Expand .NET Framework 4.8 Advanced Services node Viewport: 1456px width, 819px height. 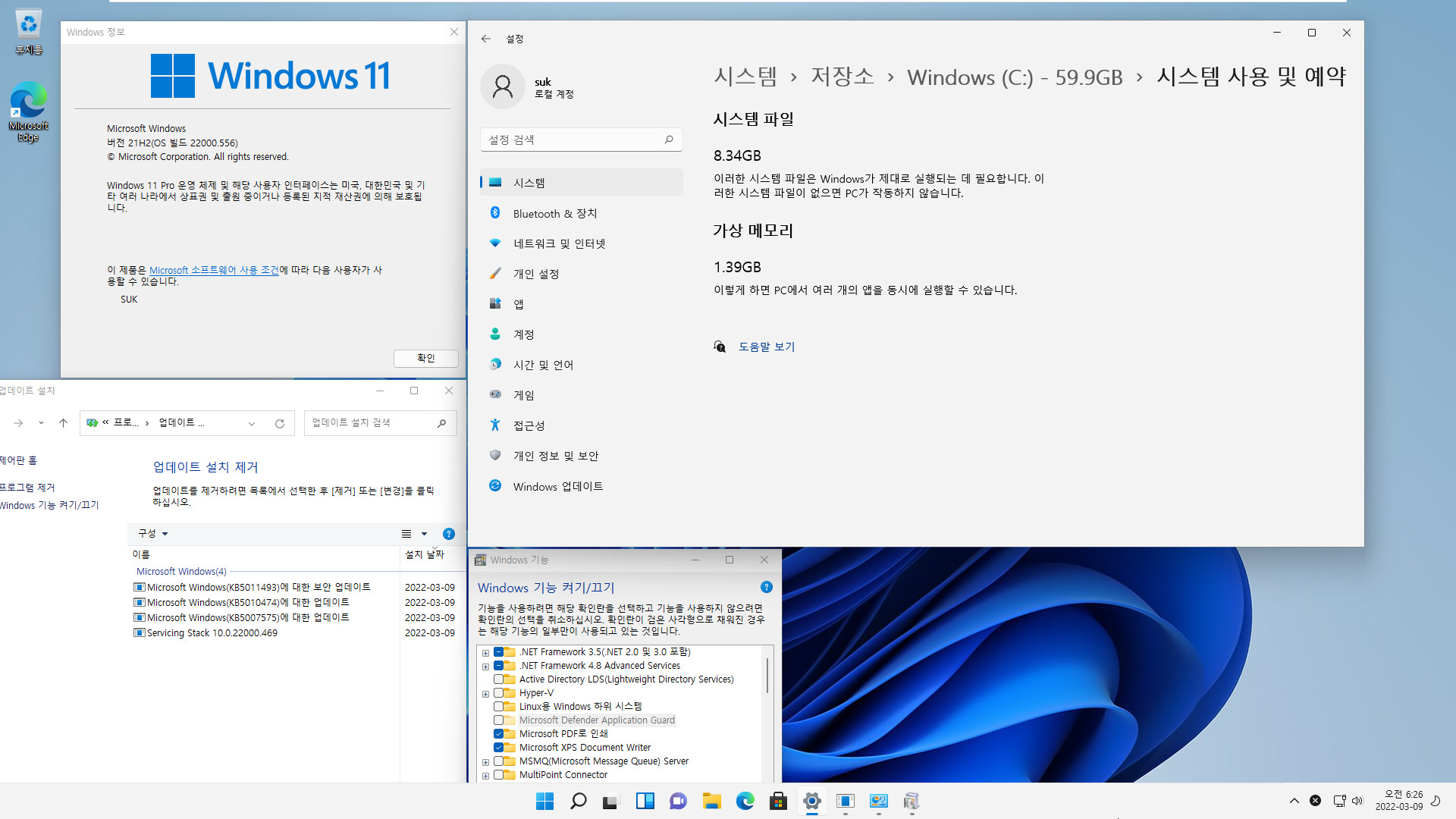pyautogui.click(x=485, y=666)
